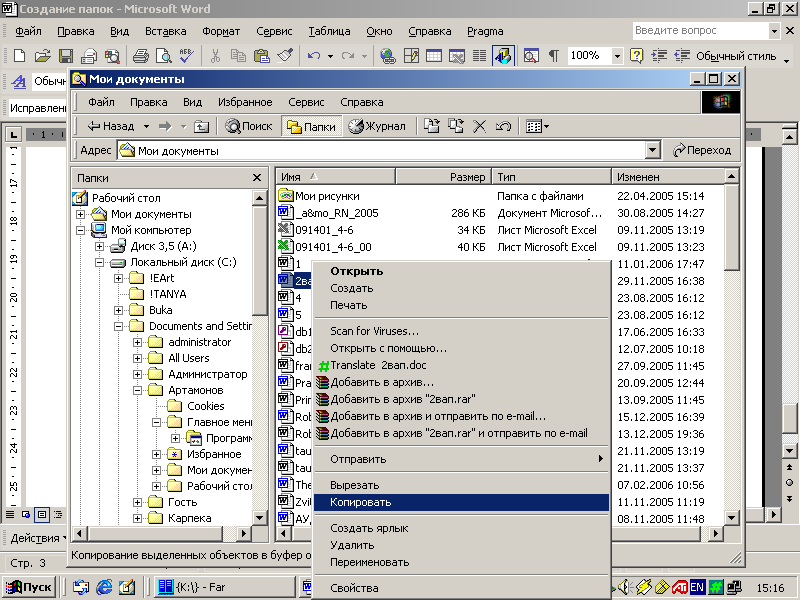Collapse Артамонов folder in tree
The width and height of the screenshot is (800, 600).
point(137,390)
